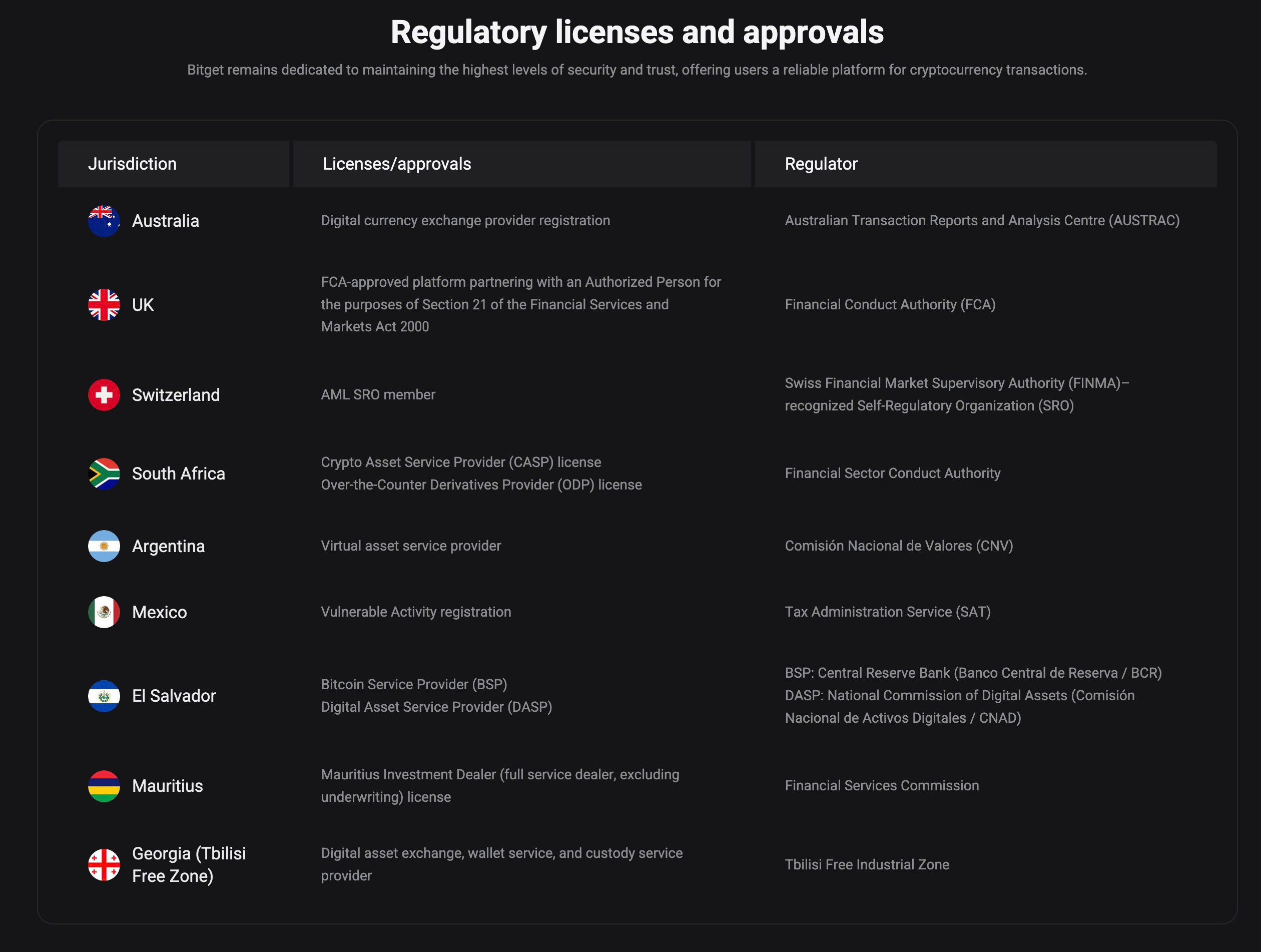Click the UK flag icon
The width and height of the screenshot is (1261, 952).
[104, 305]
